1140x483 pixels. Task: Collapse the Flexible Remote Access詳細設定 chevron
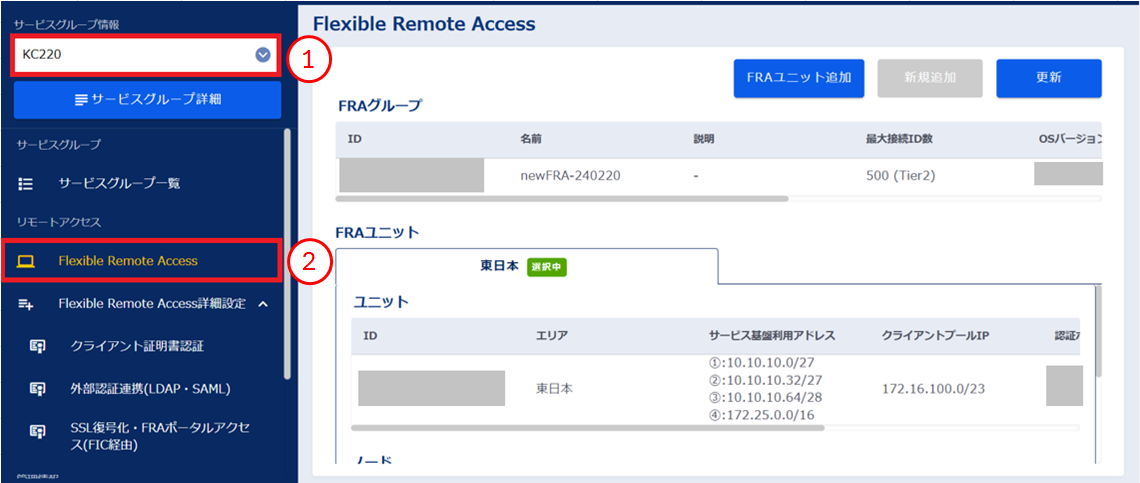[263, 303]
